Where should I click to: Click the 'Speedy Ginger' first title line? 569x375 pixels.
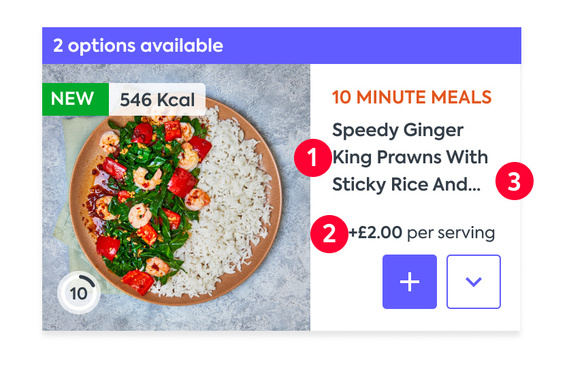point(398,131)
